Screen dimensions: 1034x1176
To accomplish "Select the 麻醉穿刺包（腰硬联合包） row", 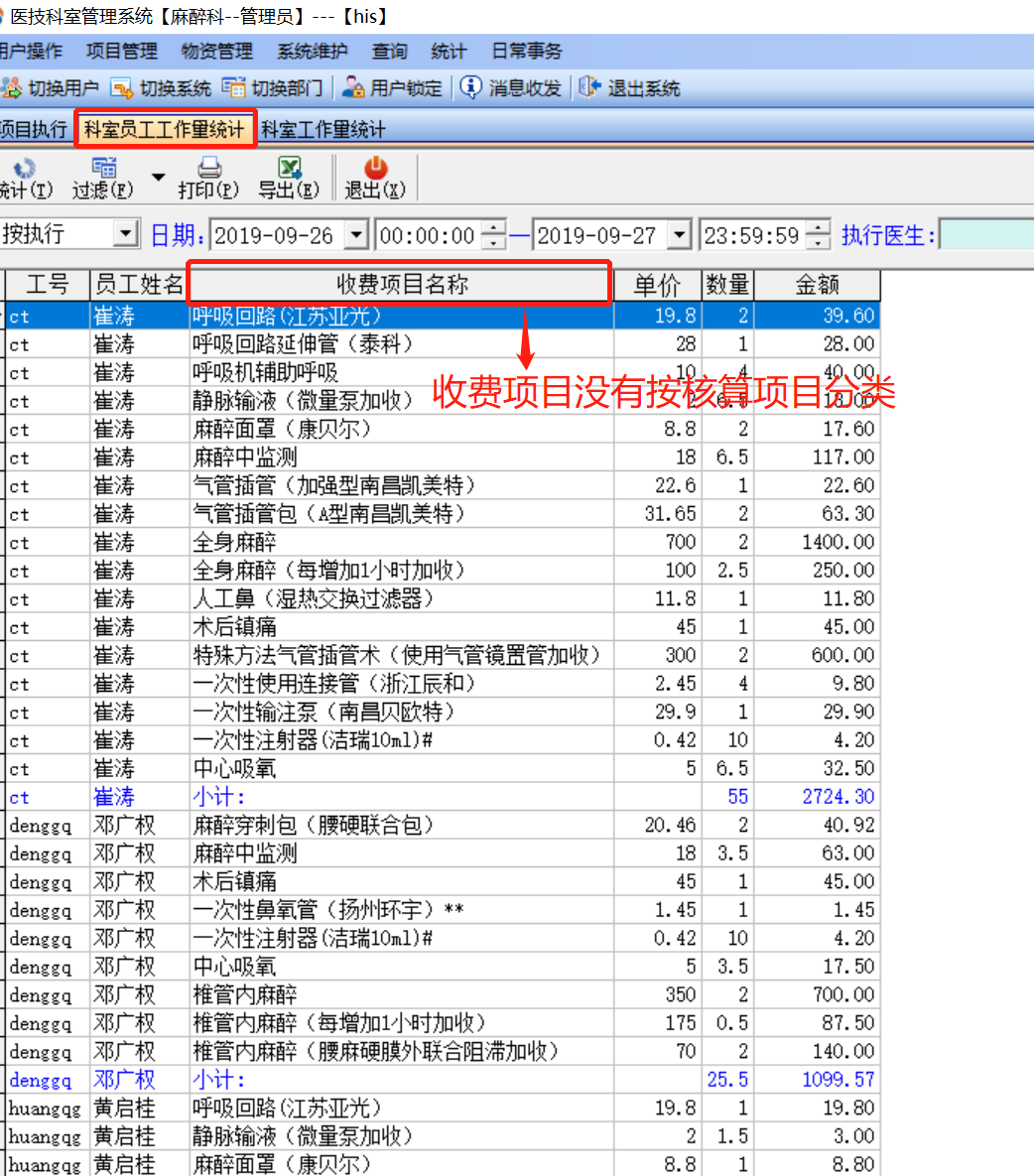I will (x=443, y=825).
